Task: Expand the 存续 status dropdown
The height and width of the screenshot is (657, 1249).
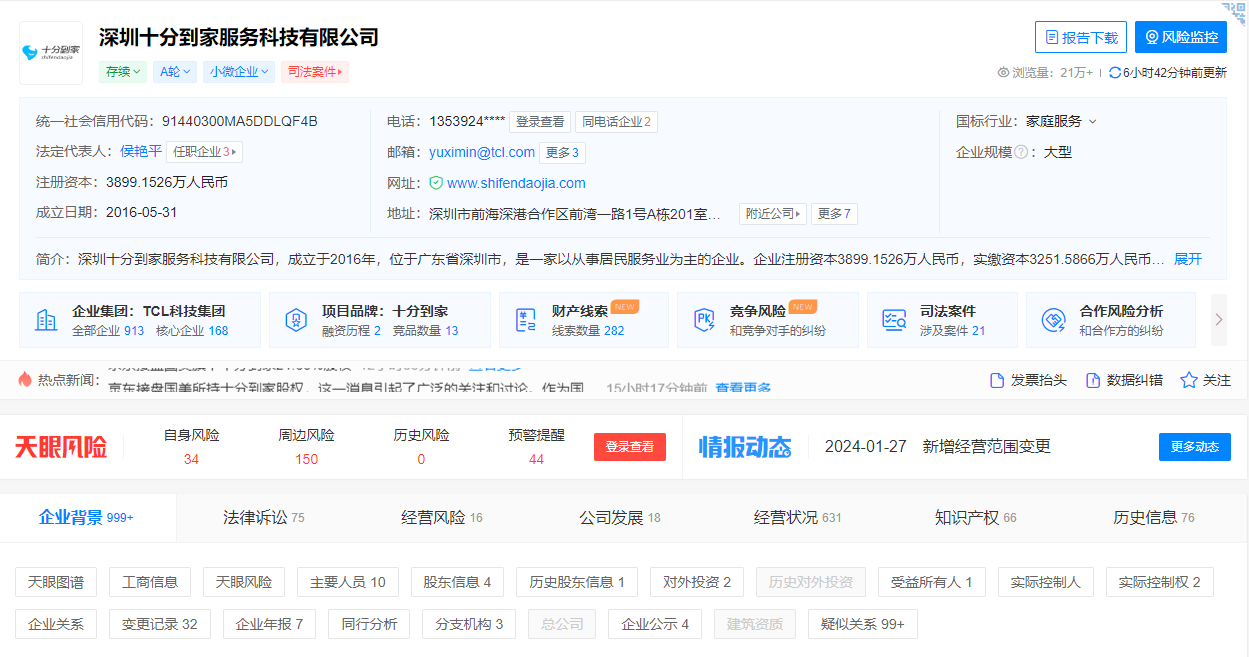Action: [x=123, y=72]
